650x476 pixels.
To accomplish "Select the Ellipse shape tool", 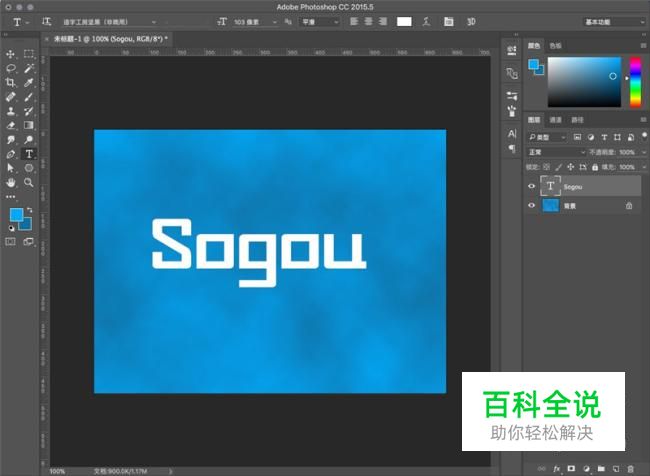I will [29, 168].
